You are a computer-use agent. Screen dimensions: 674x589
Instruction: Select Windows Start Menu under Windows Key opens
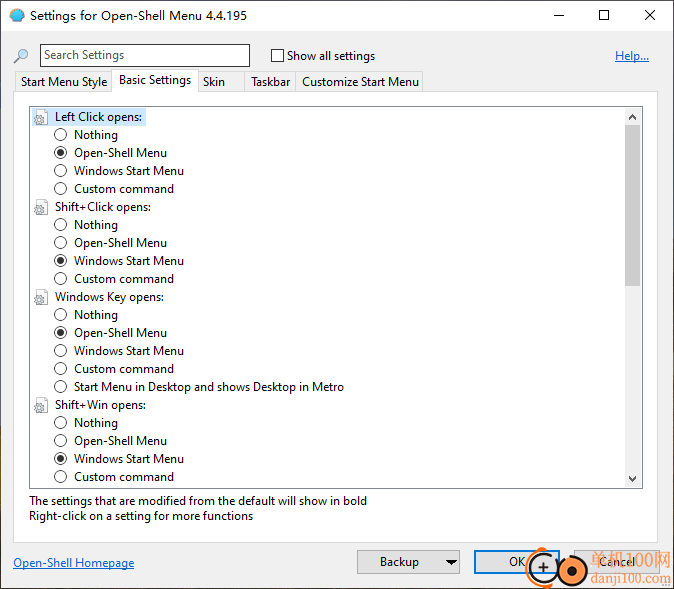coord(61,351)
